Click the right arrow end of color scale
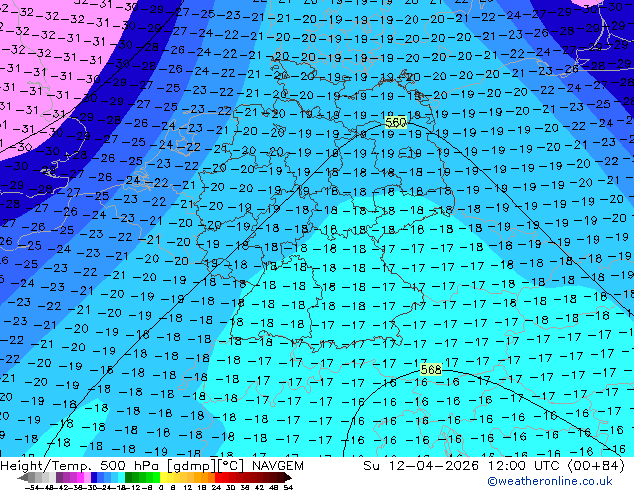The width and height of the screenshot is (634, 490). point(288,477)
